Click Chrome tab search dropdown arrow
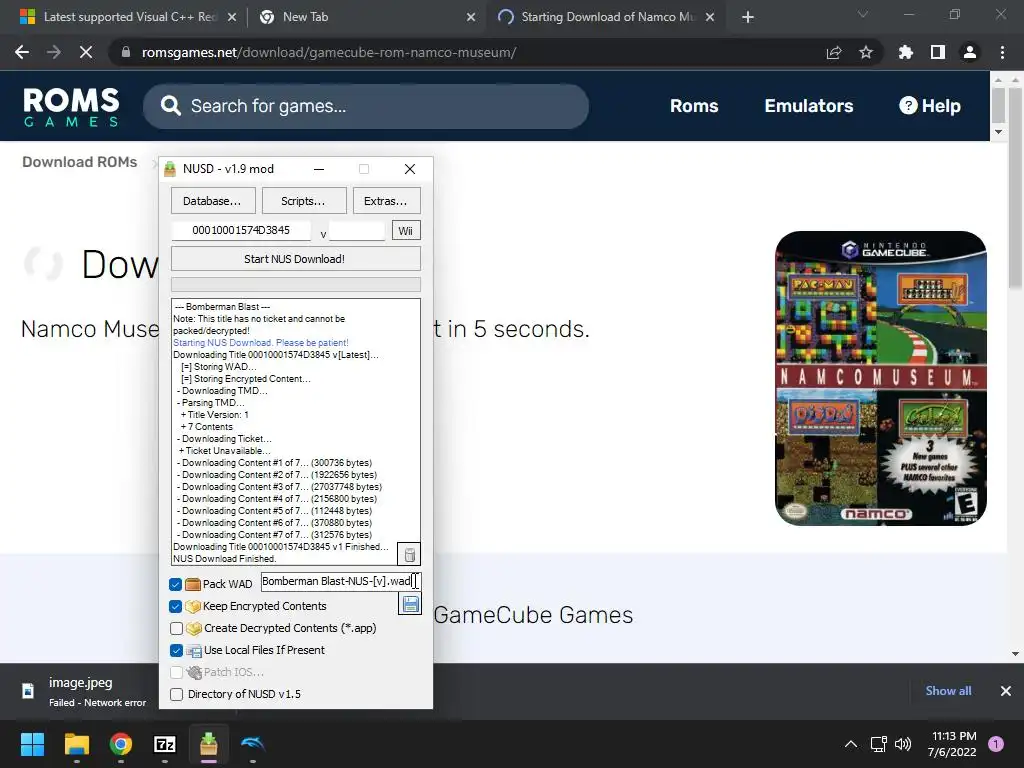Image resolution: width=1024 pixels, height=768 pixels. [863, 14]
